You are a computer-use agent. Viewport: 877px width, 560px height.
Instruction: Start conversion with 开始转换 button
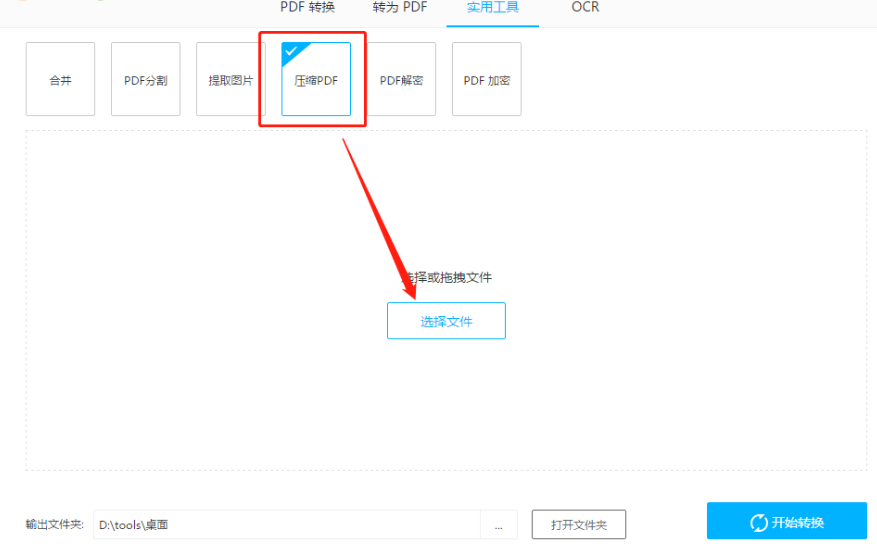click(x=787, y=521)
